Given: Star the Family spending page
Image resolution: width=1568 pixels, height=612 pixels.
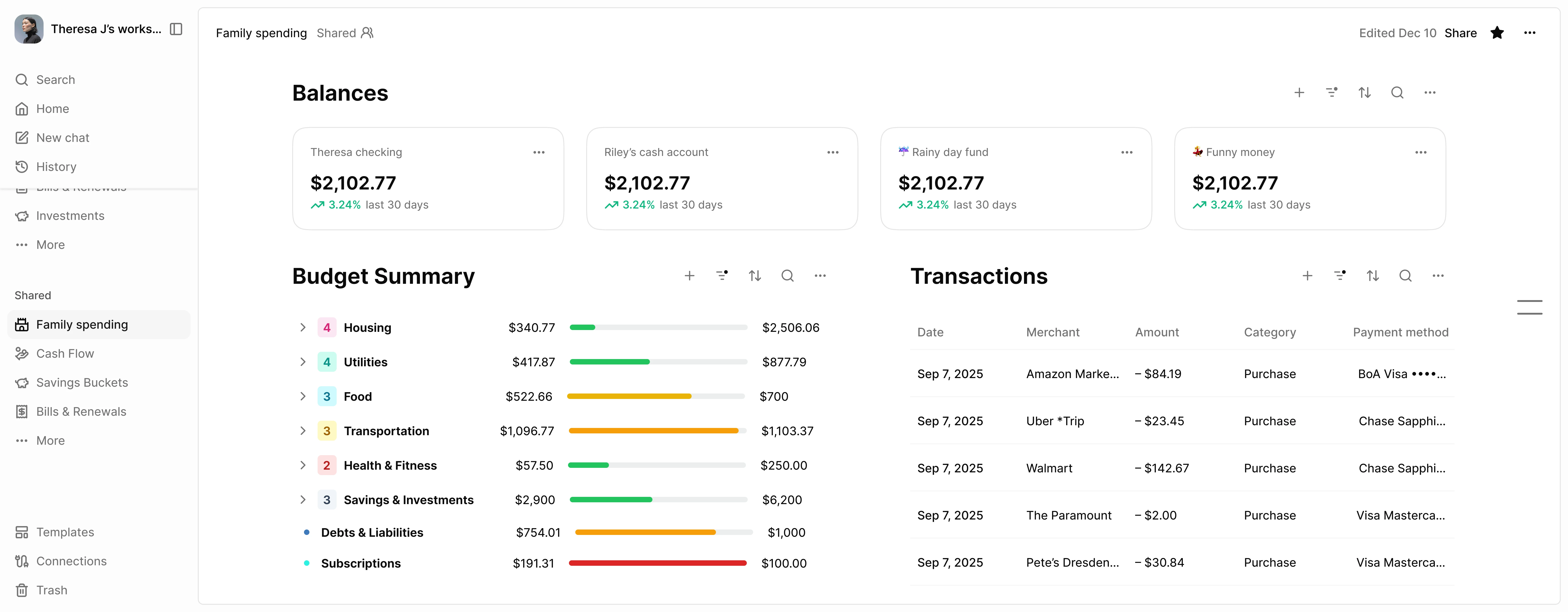Looking at the screenshot, I should click(x=1497, y=33).
